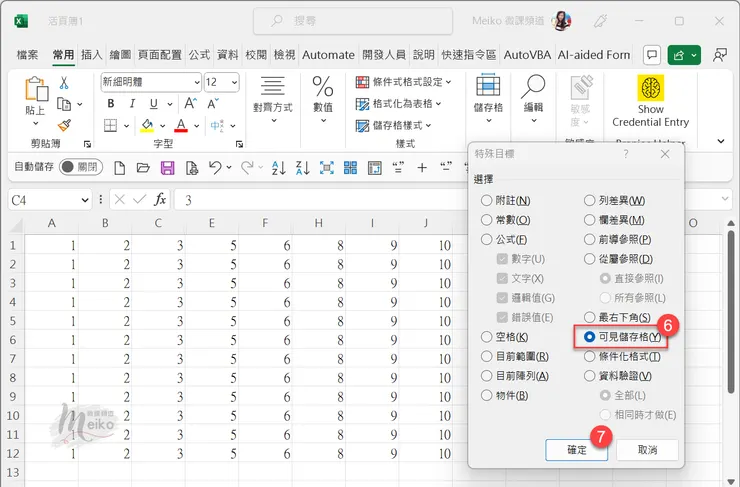Image resolution: width=740 pixels, height=487 pixels.
Task: Open the font size dropdown showing 12
Action: tap(234, 83)
